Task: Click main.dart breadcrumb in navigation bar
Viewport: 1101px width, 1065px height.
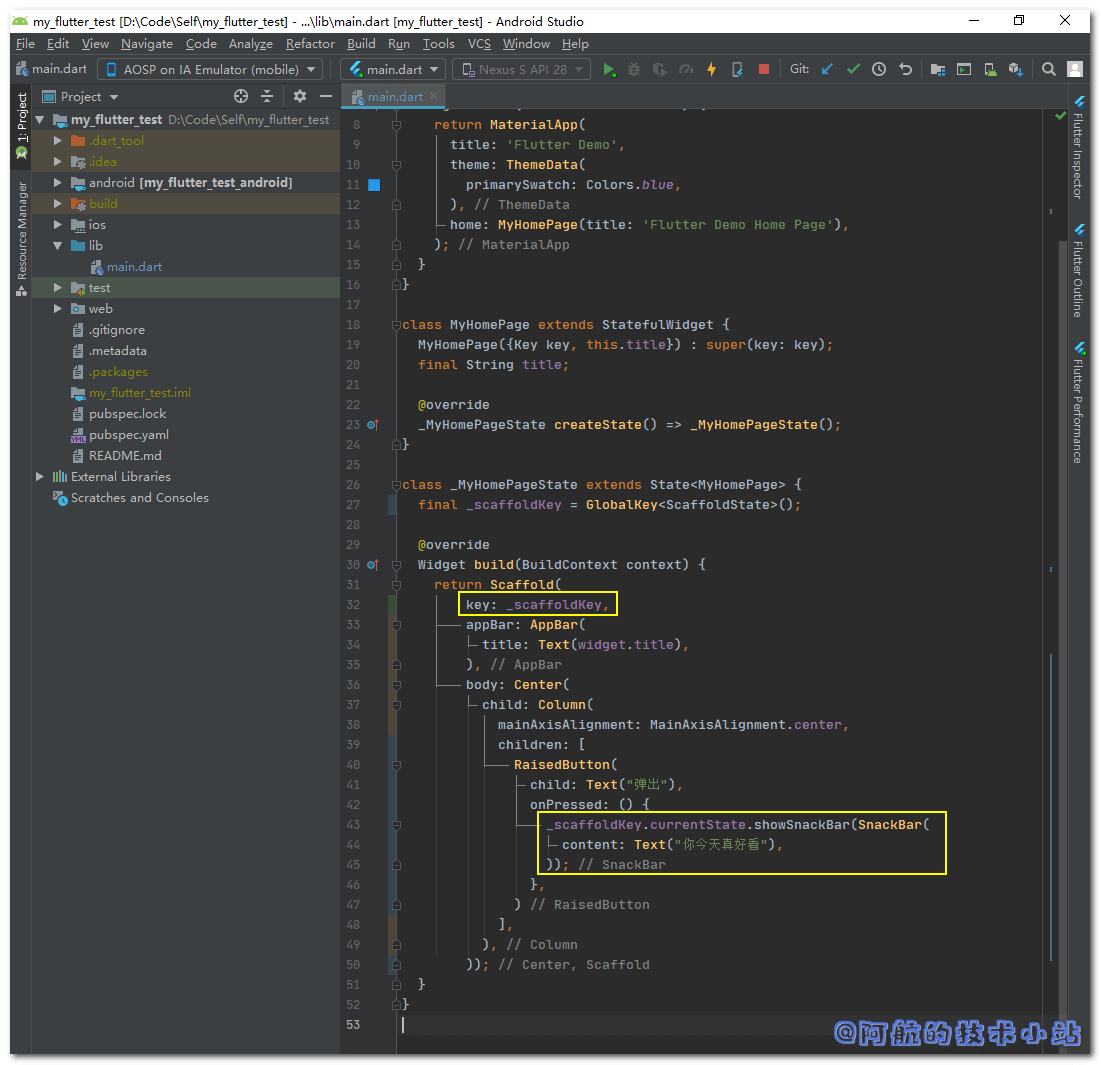Action: 51,69
